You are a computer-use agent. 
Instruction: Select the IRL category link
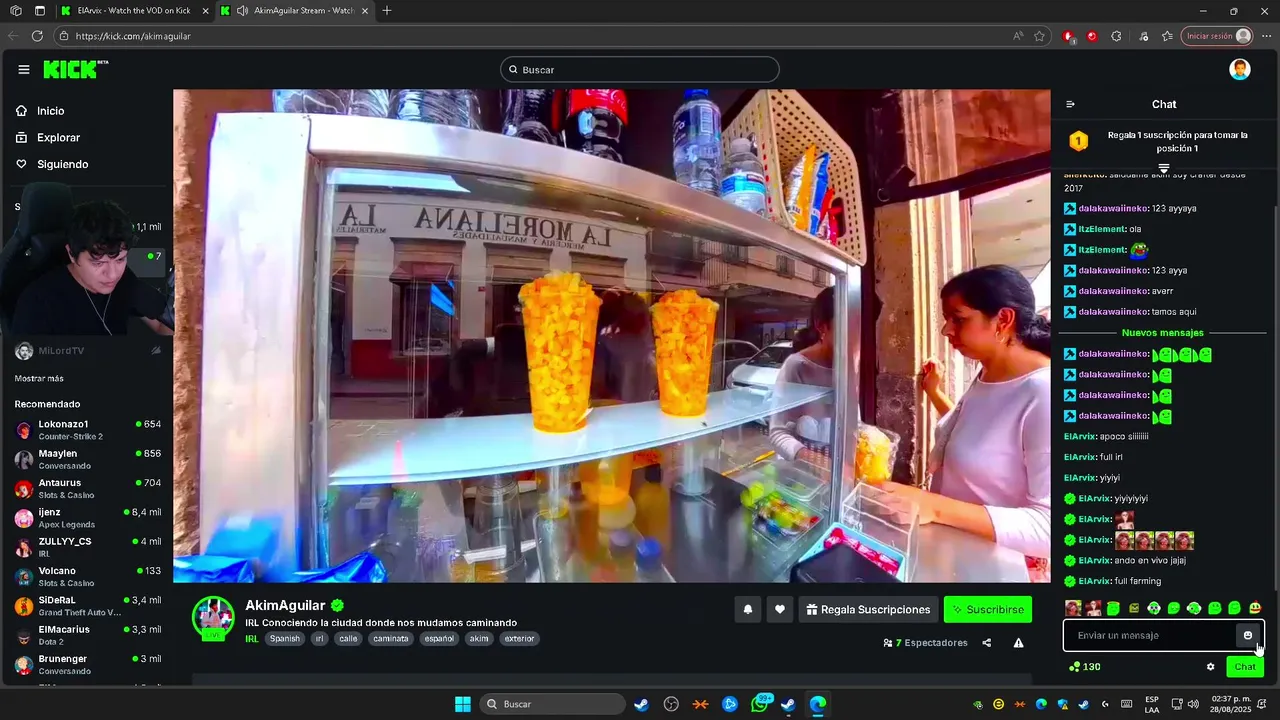tap(252, 639)
